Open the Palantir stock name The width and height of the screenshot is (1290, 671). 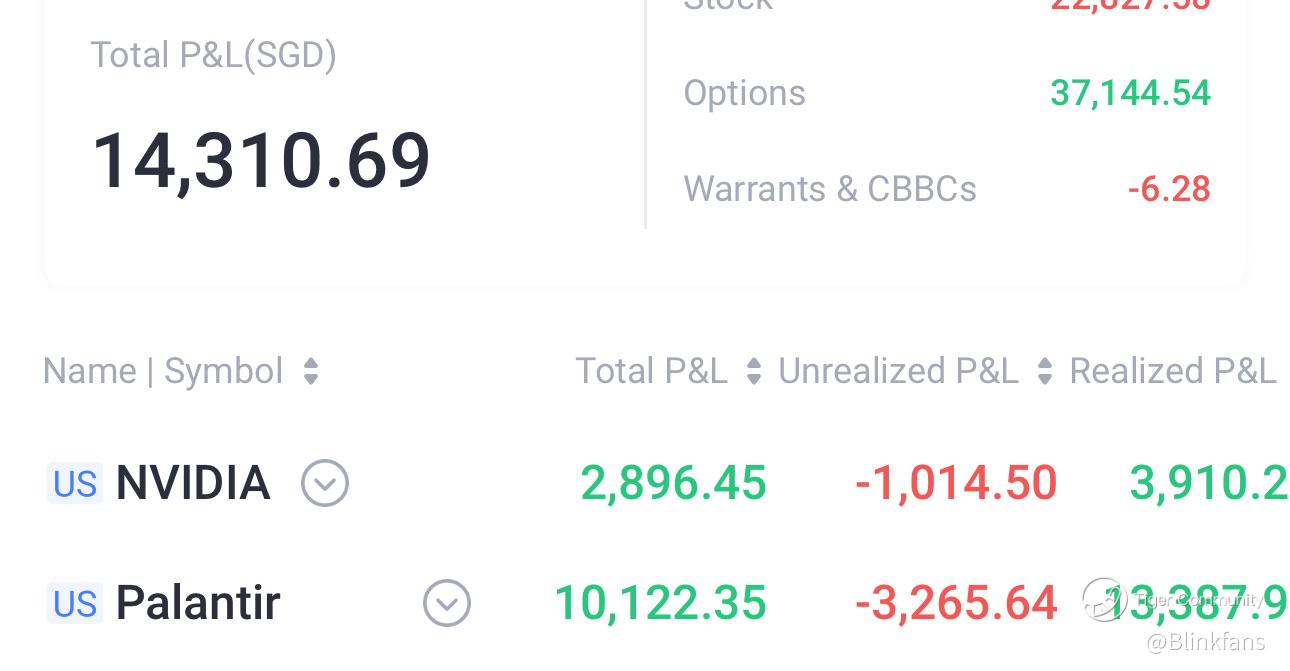point(198,604)
